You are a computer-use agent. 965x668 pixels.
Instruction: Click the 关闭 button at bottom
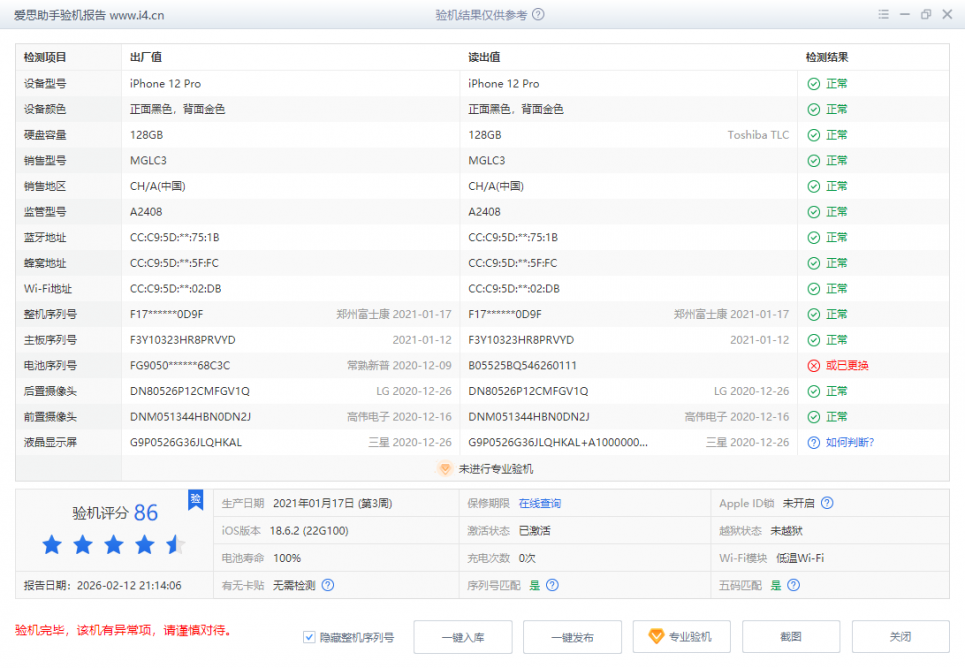[900, 637]
